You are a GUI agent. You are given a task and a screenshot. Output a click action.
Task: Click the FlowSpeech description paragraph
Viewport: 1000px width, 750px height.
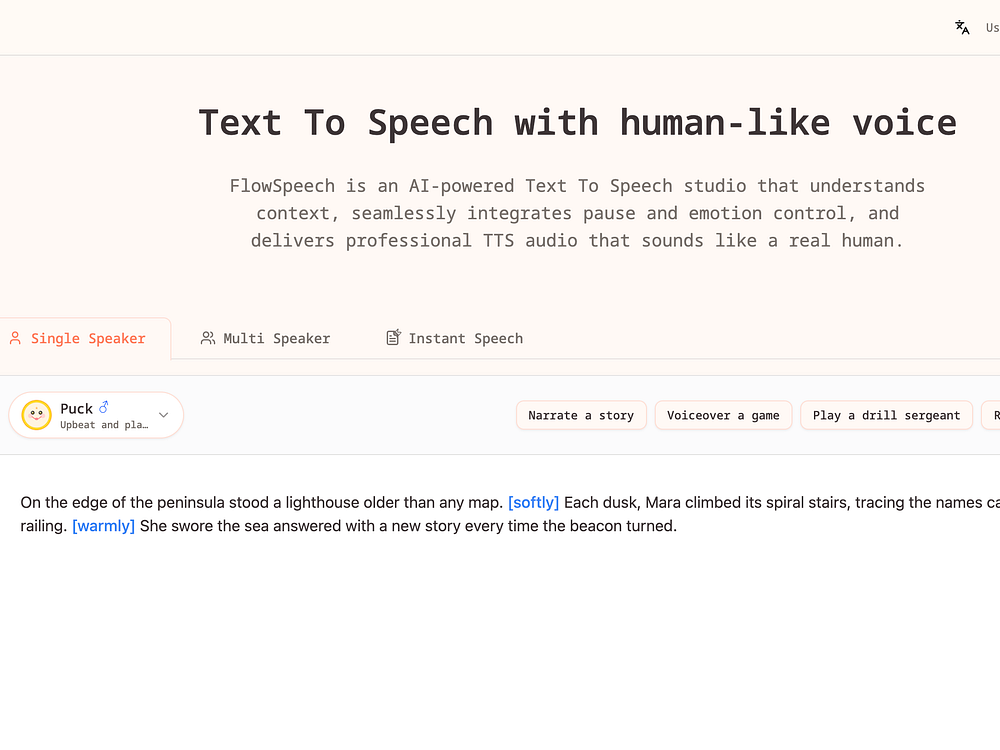click(577, 213)
